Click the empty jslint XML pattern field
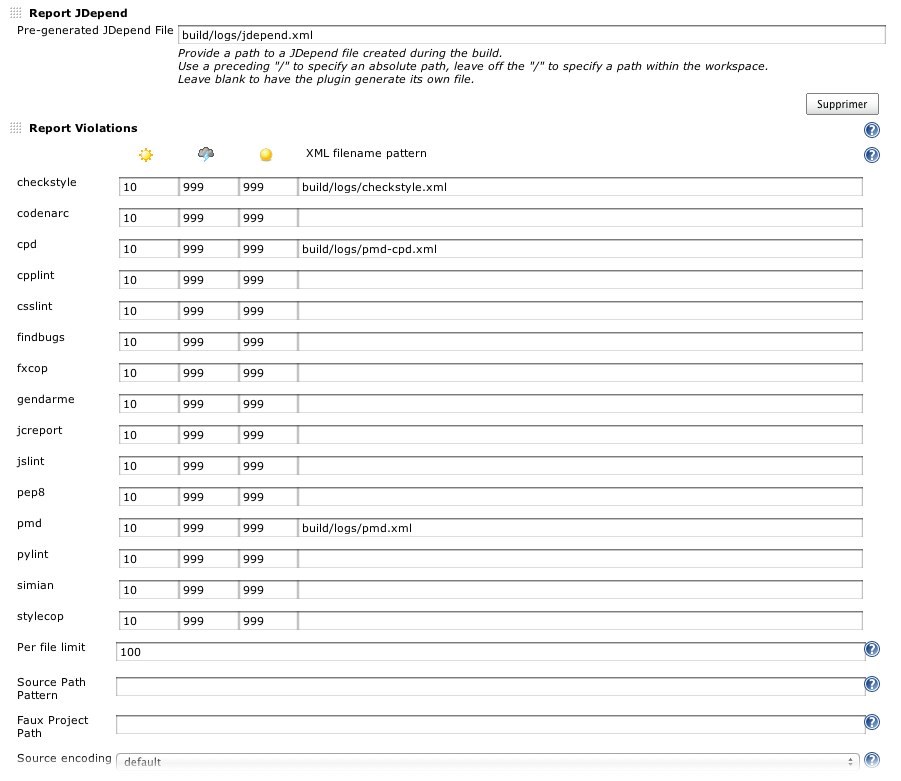Image resolution: width=901 pixels, height=781 pixels. 580,466
